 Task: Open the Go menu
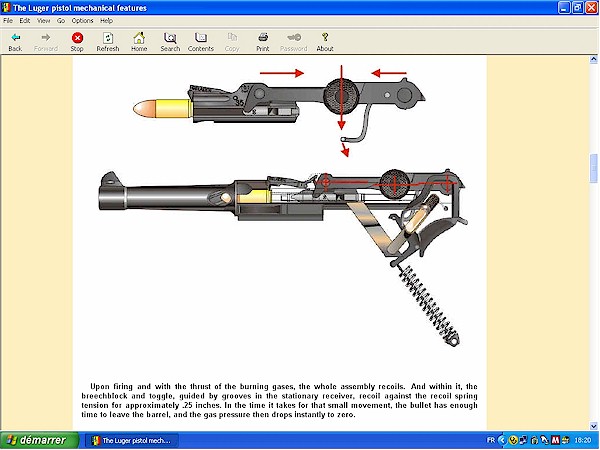(x=61, y=21)
